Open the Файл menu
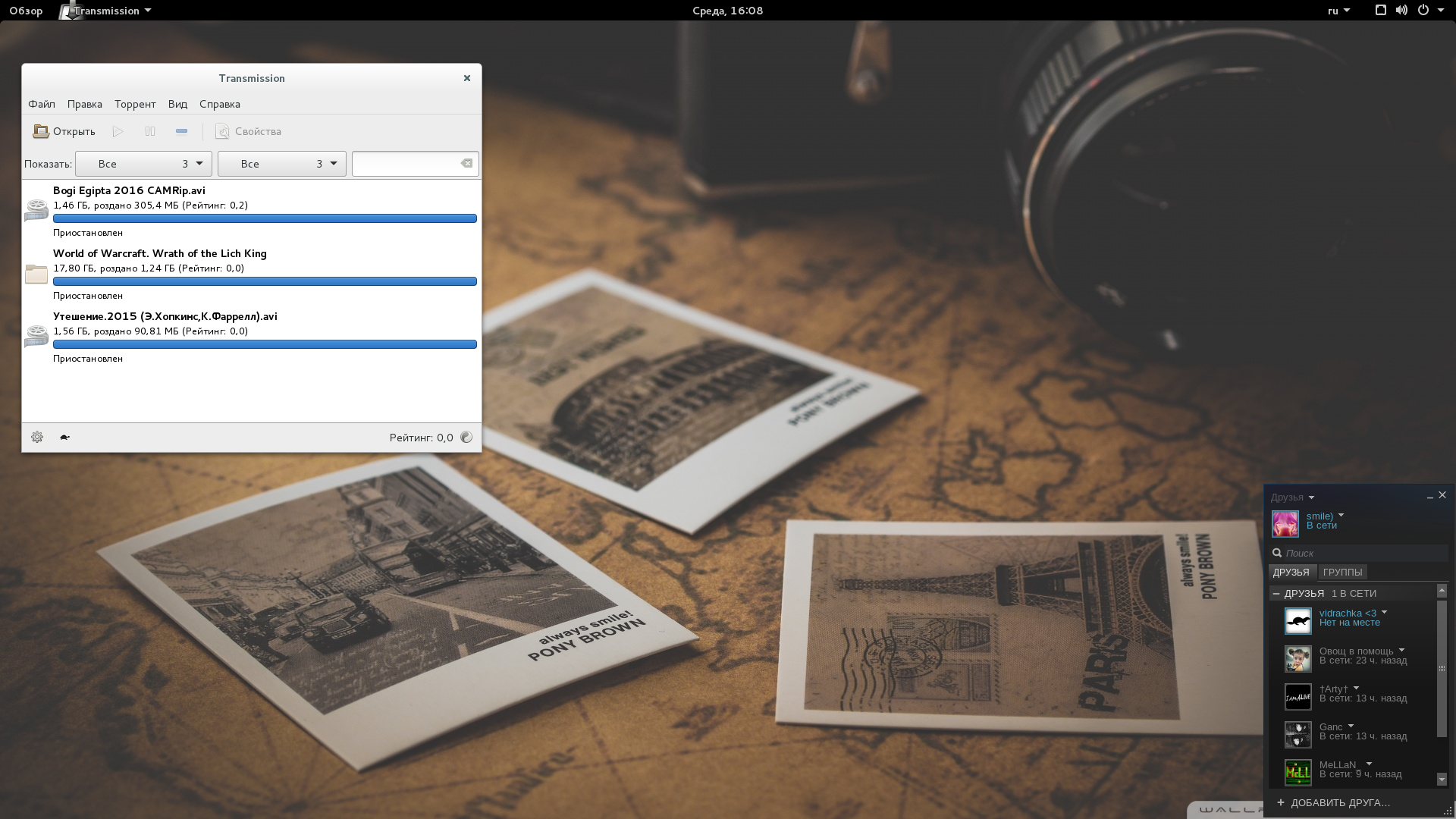The image size is (1456, 819). click(x=42, y=104)
